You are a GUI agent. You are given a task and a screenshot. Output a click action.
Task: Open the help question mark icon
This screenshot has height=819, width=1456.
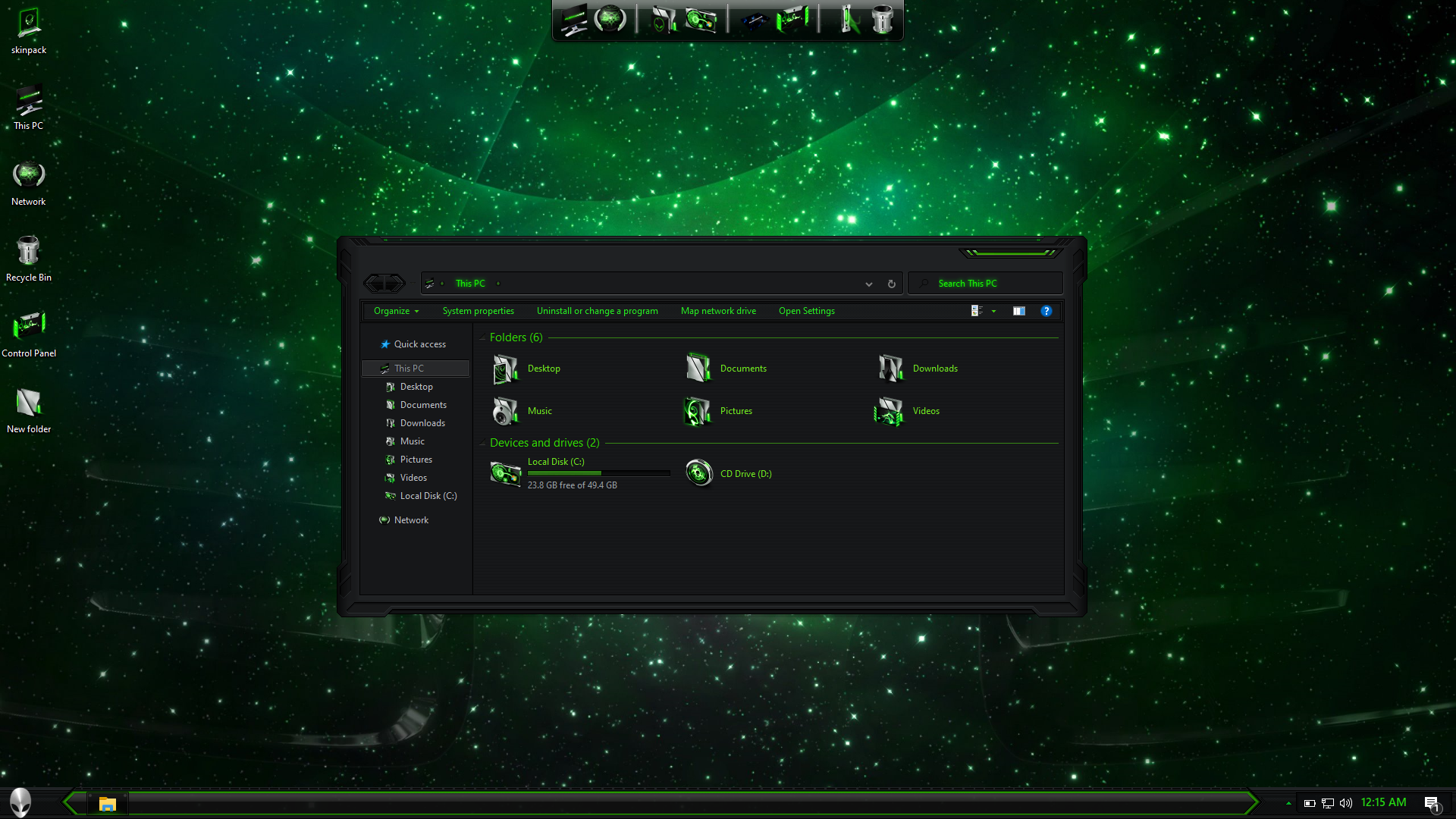pyautogui.click(x=1046, y=311)
